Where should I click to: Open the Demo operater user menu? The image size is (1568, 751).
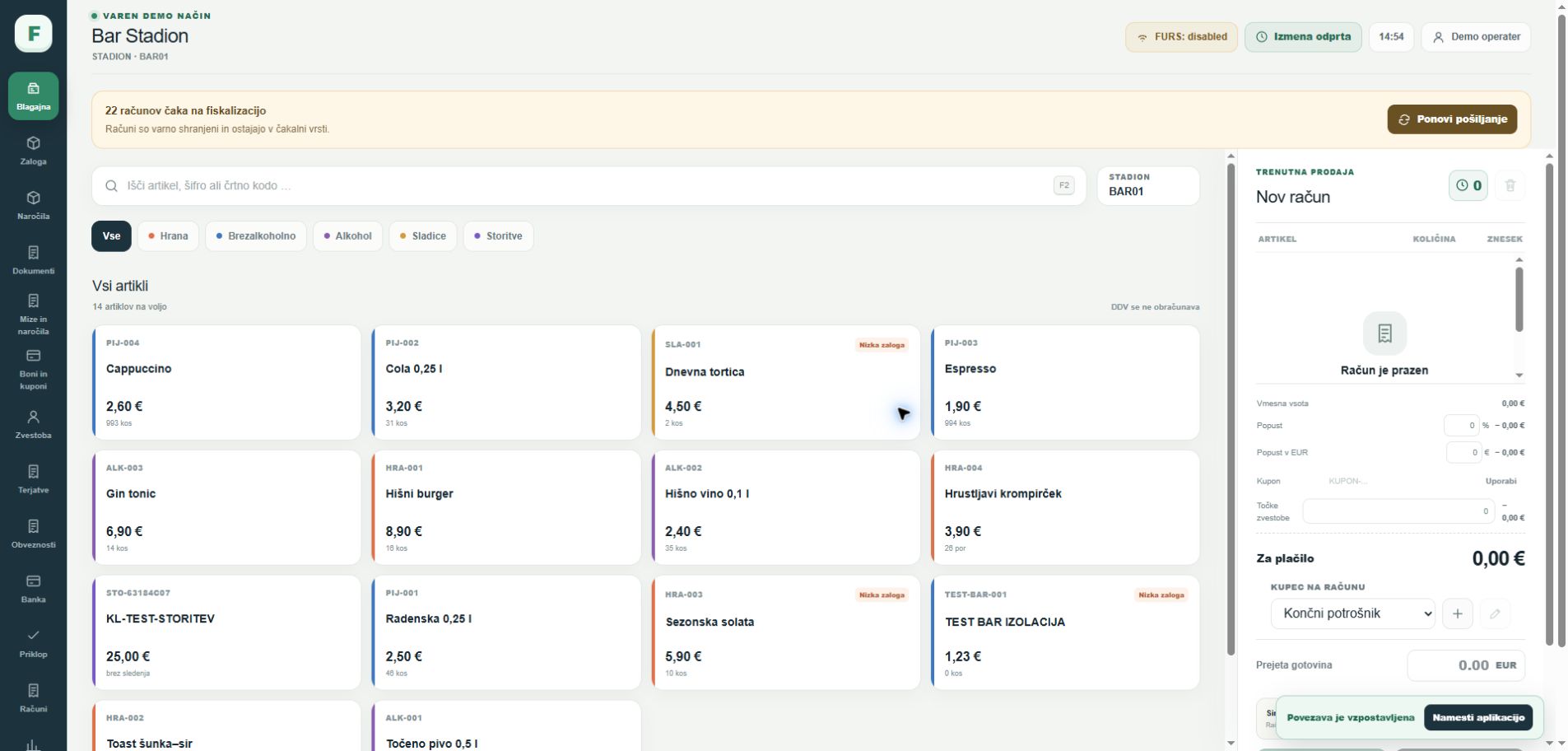tap(1477, 37)
